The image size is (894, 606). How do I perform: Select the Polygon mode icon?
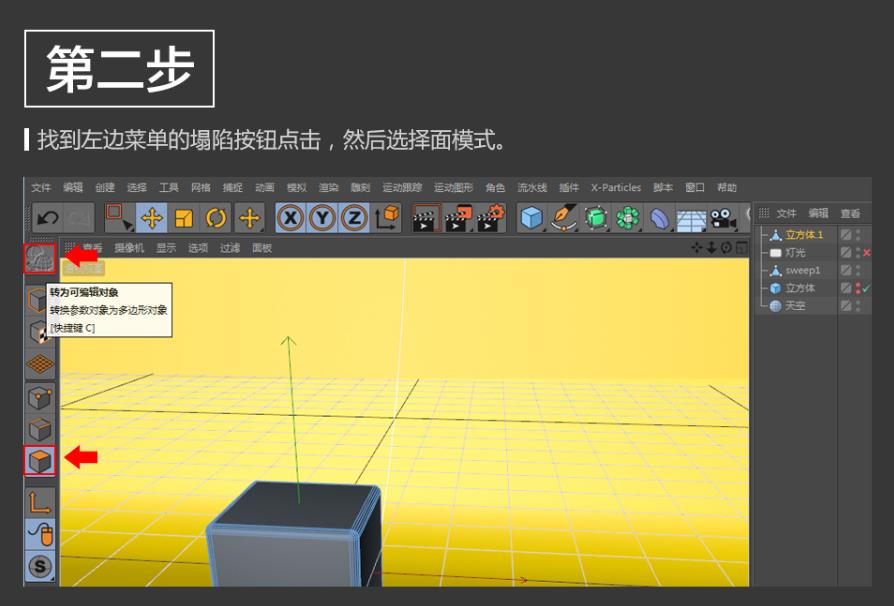(x=39, y=461)
